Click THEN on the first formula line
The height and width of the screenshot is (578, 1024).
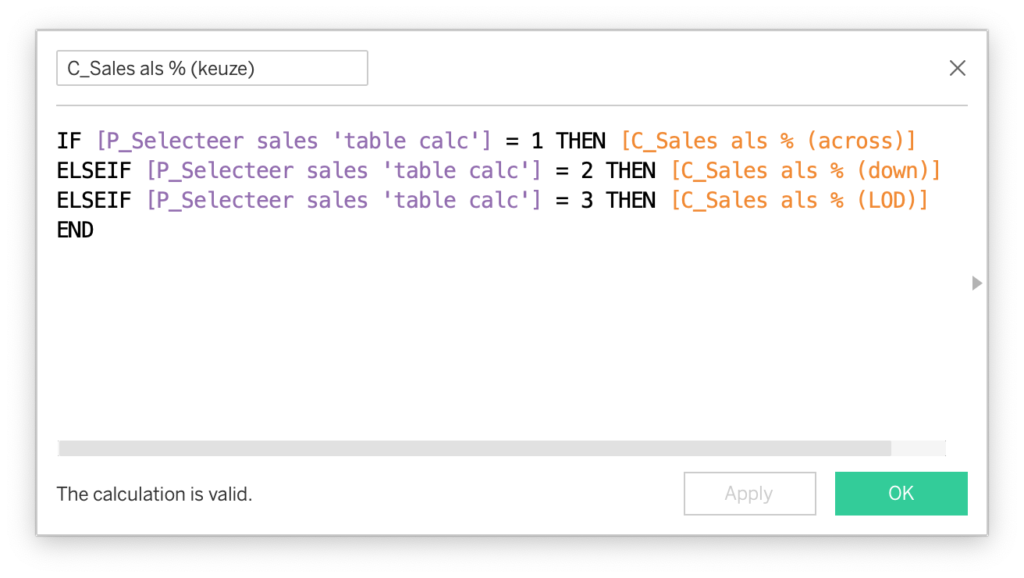[581, 140]
